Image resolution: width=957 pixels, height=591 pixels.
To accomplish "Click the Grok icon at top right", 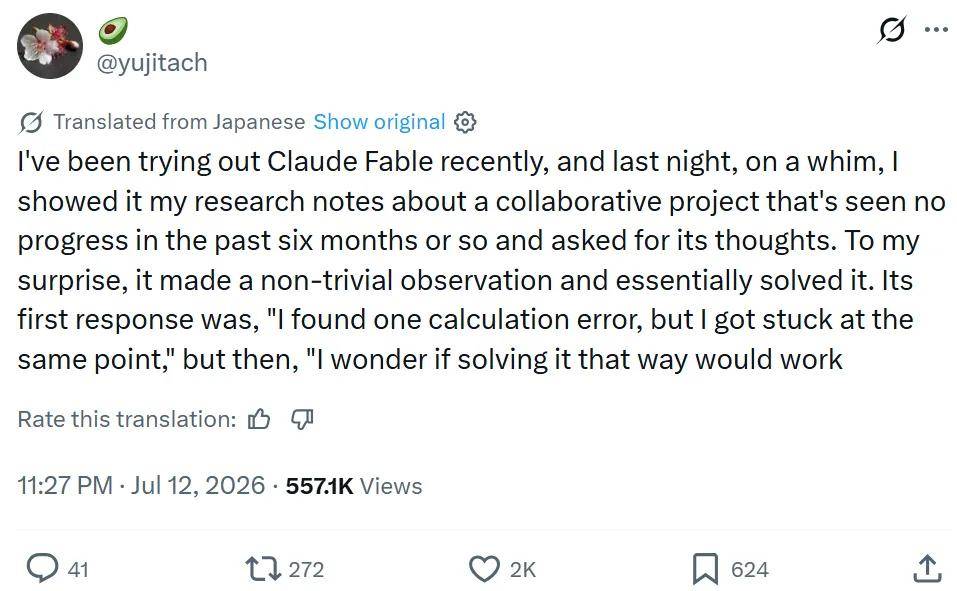I will 891,29.
